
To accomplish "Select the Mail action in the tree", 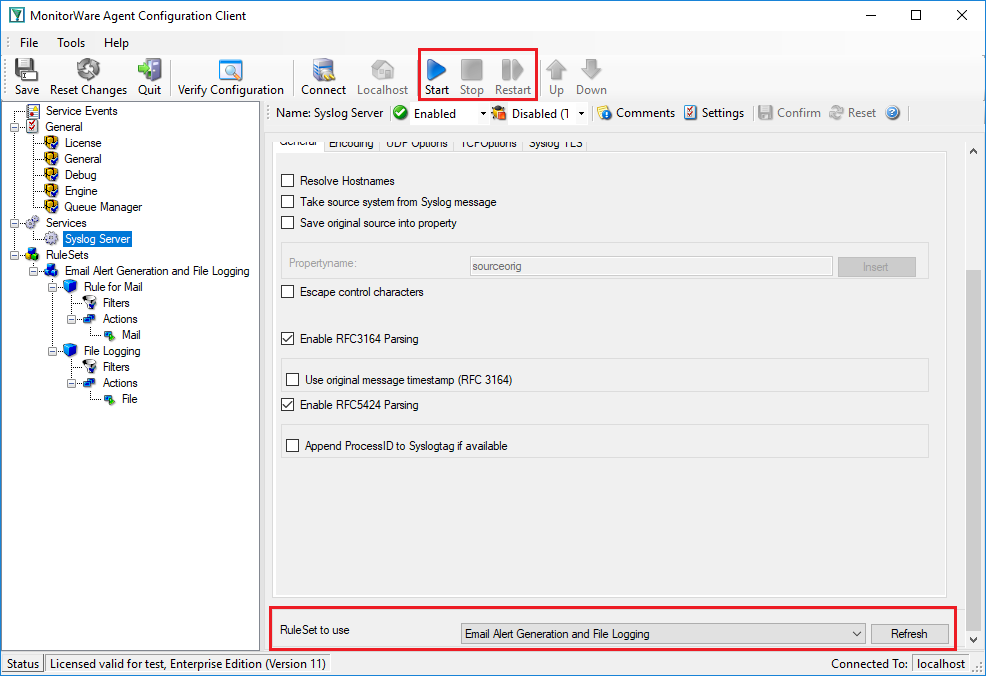I will point(131,335).
